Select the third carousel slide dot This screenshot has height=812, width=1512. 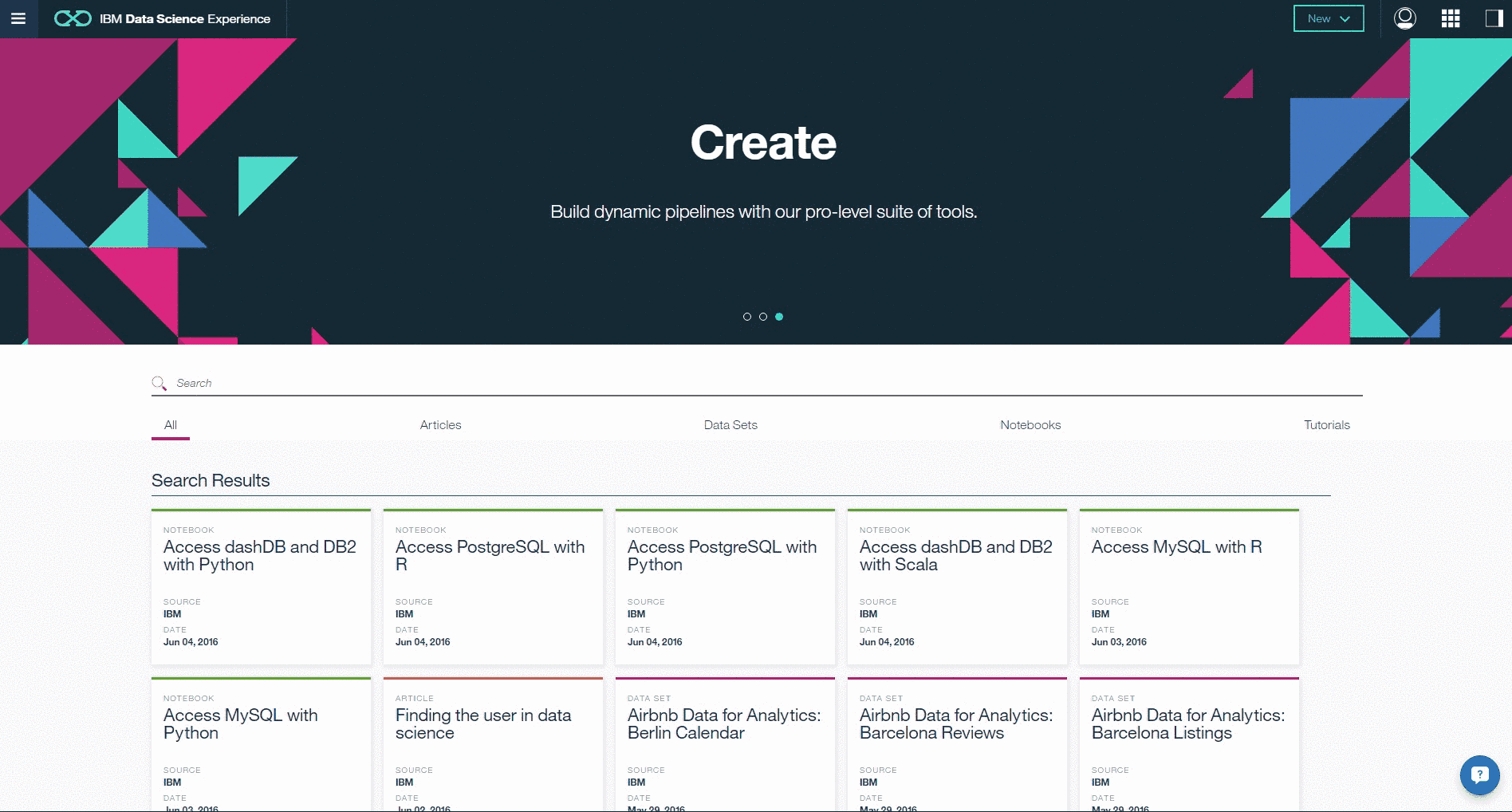click(x=779, y=317)
